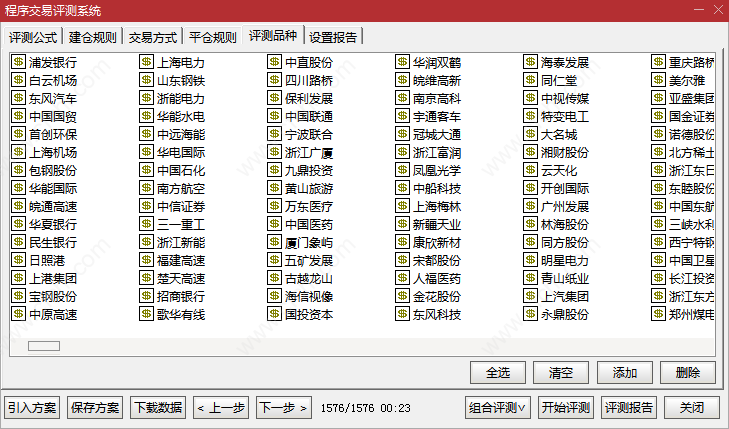
Task: Select 日照港 in the stock list
Action: [47, 260]
